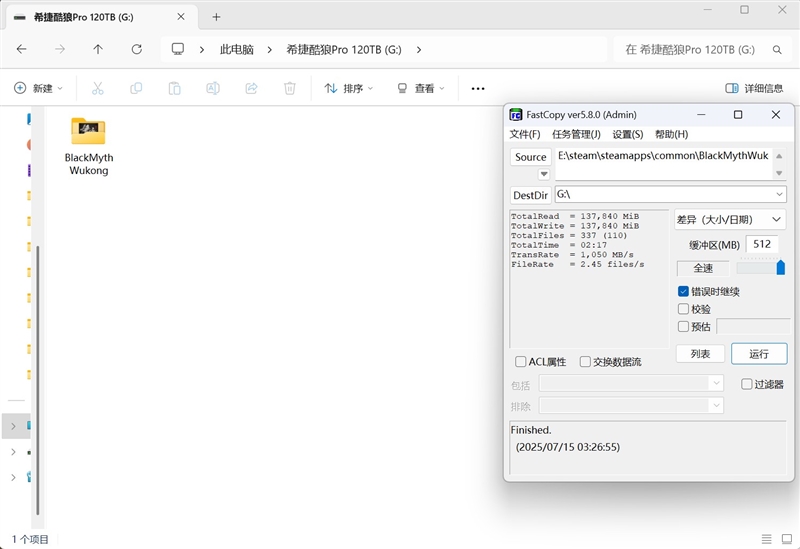Add a new Explorer tab
This screenshot has width=800, height=549.
click(x=216, y=17)
